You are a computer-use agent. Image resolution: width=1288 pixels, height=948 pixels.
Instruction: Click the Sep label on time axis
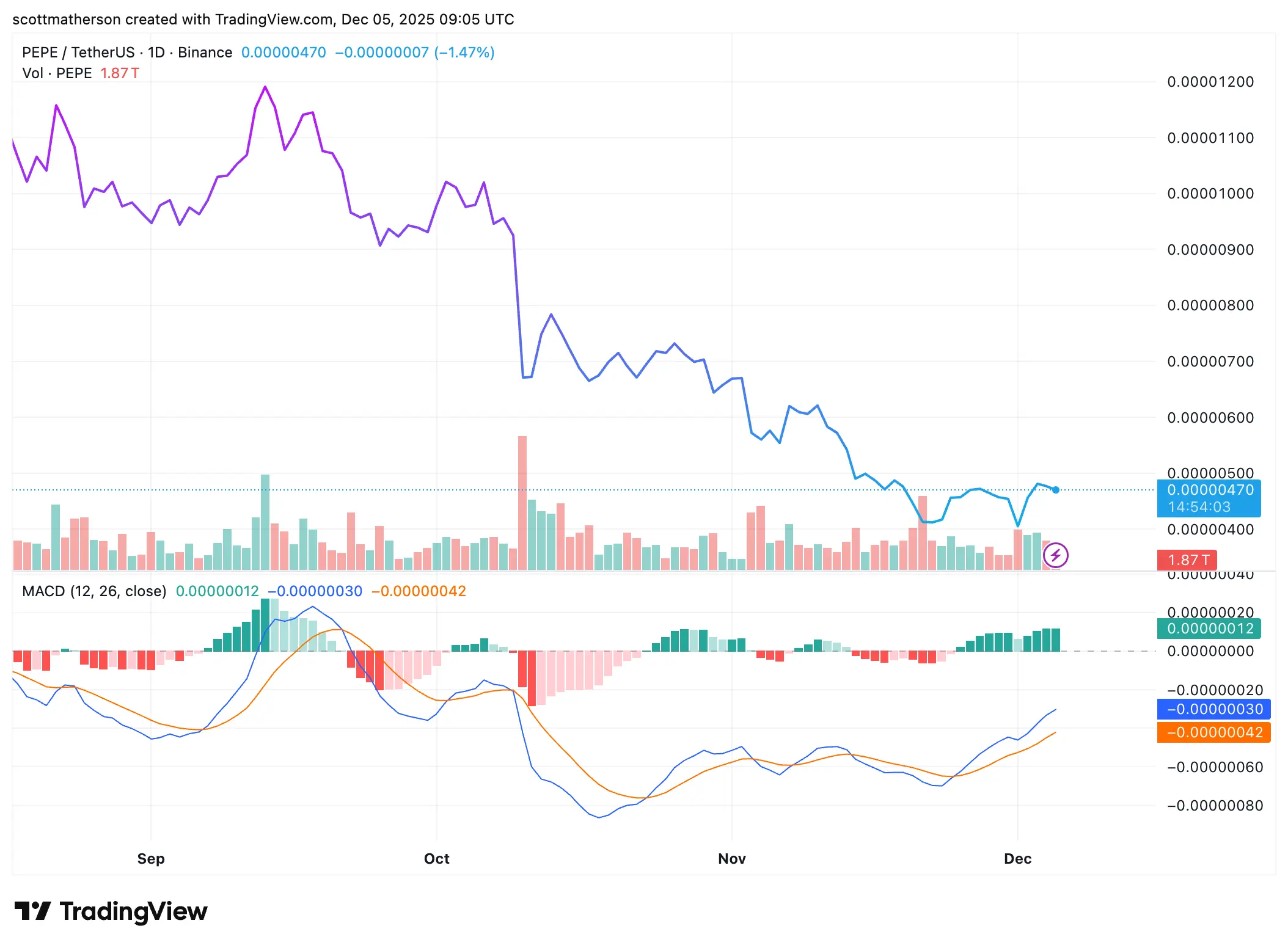click(151, 859)
